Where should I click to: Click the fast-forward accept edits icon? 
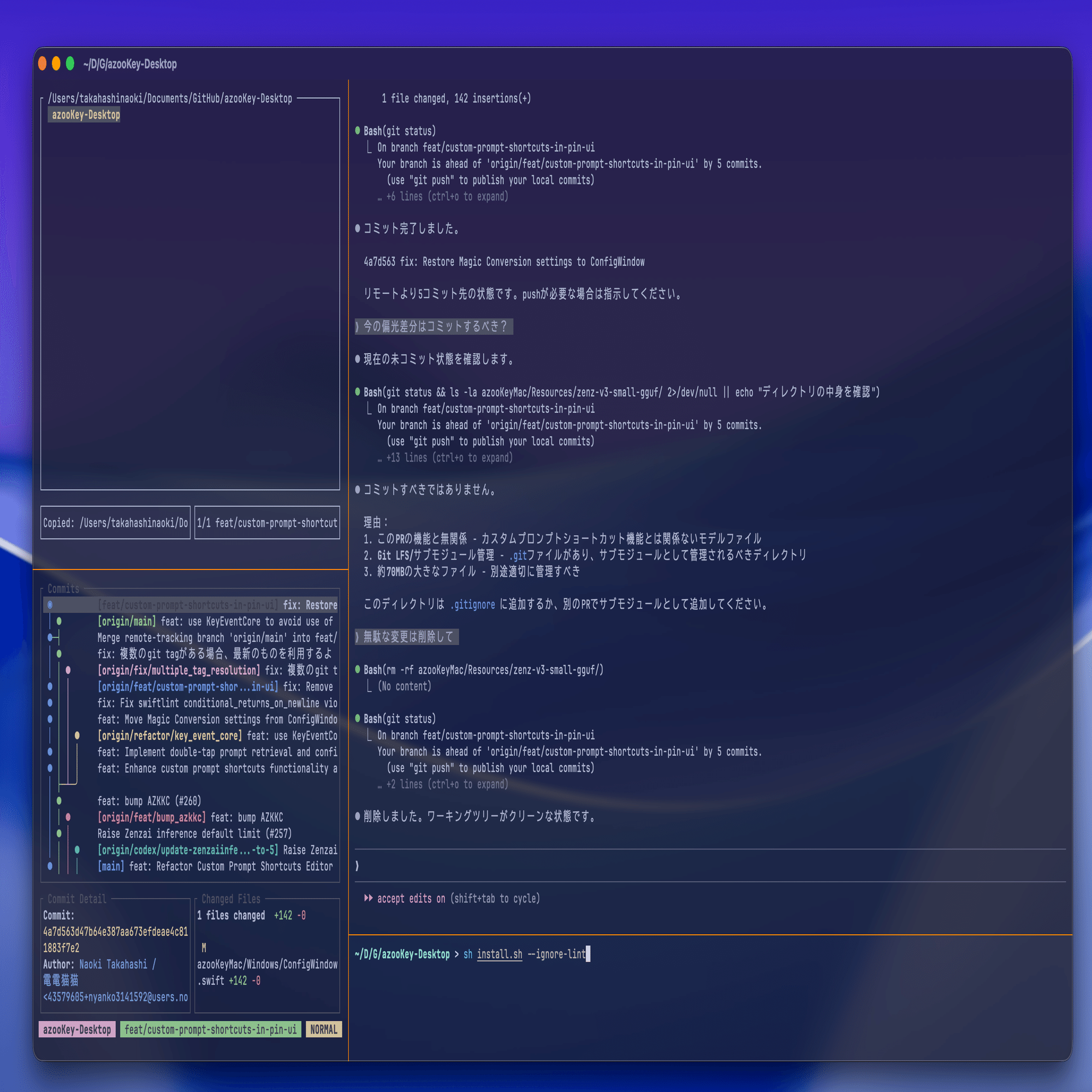click(369, 898)
